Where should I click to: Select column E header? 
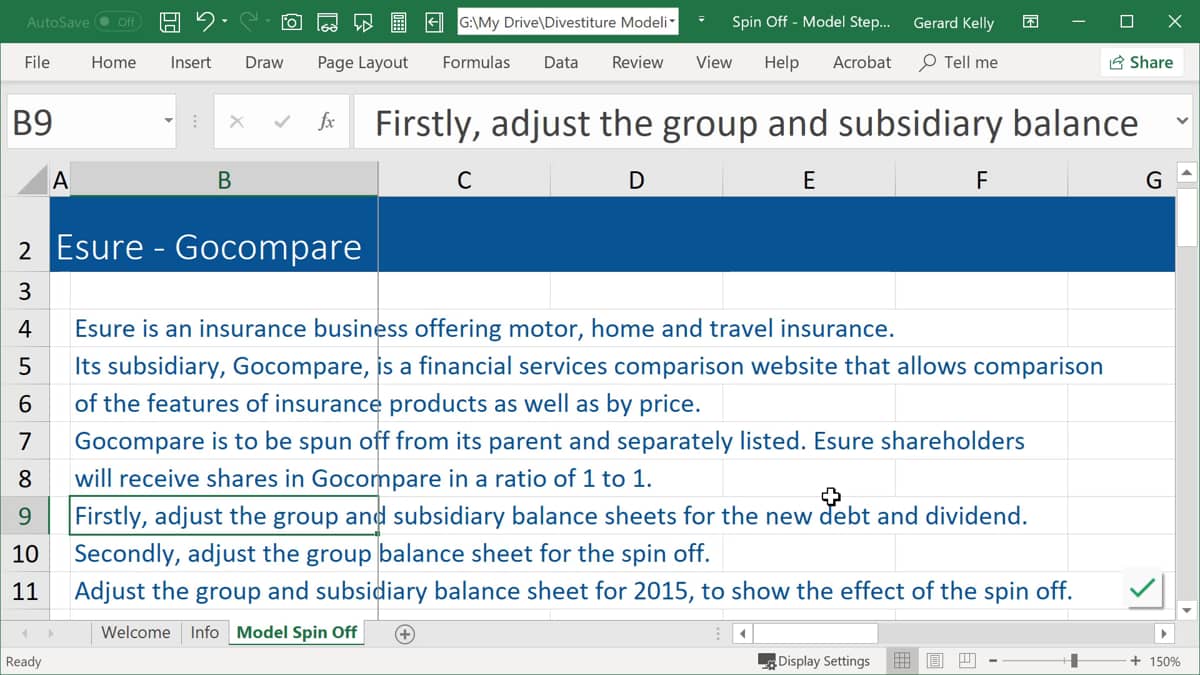[808, 180]
